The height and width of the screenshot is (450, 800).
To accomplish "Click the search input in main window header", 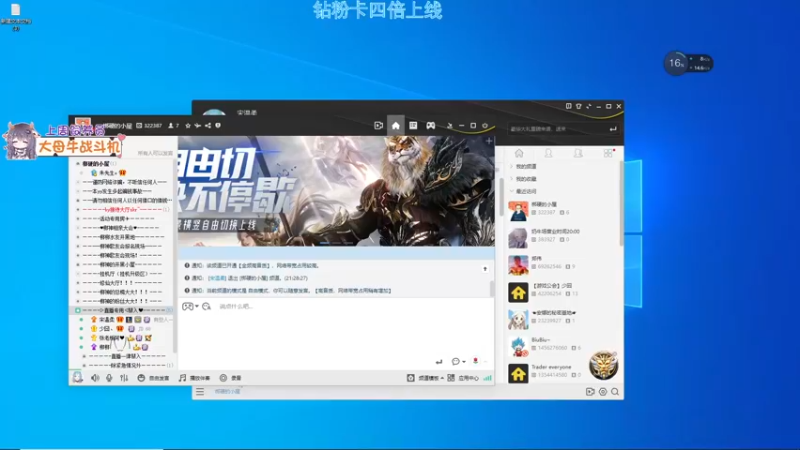I will (x=556, y=129).
